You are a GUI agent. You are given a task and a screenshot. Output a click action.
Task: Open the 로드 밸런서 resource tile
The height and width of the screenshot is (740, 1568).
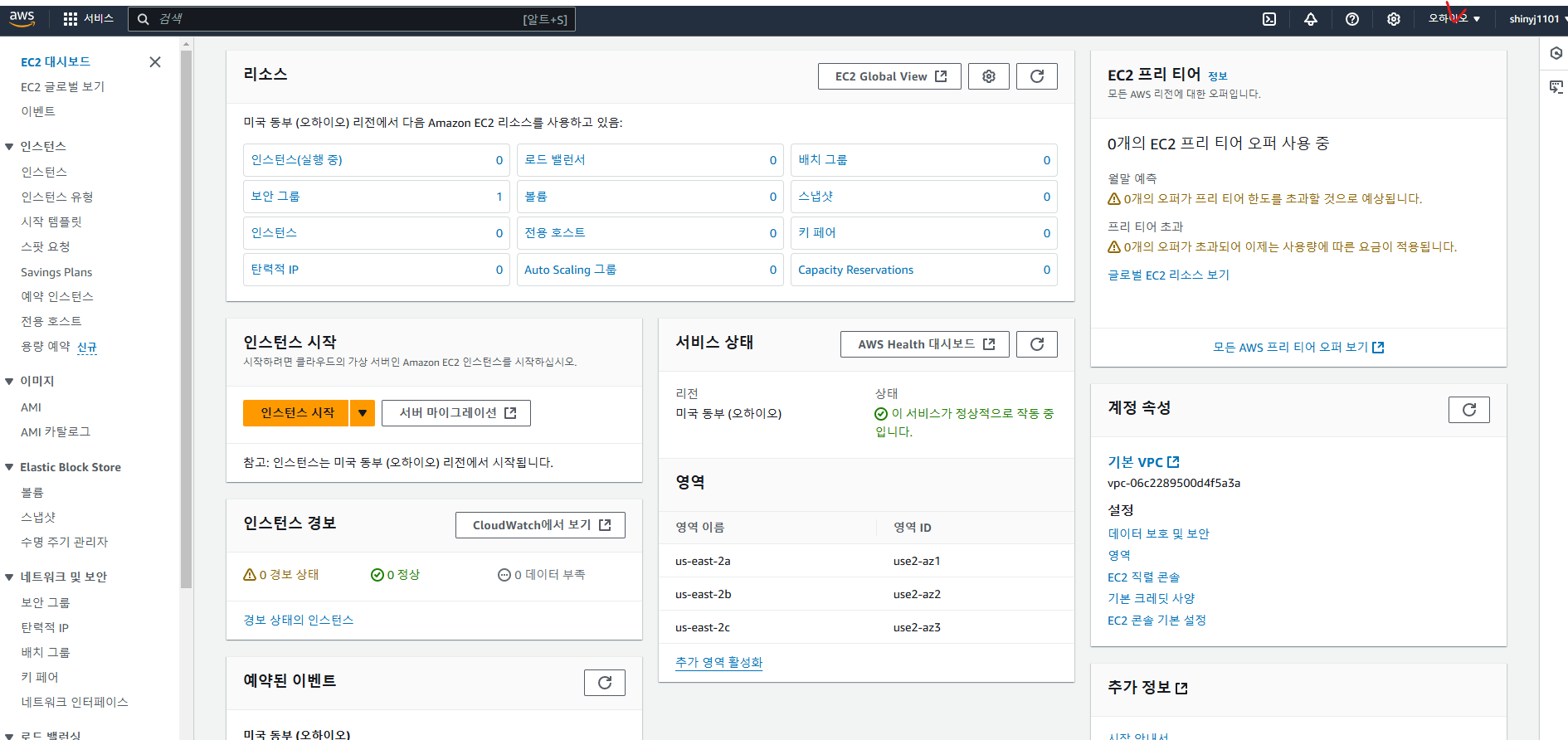coord(650,160)
